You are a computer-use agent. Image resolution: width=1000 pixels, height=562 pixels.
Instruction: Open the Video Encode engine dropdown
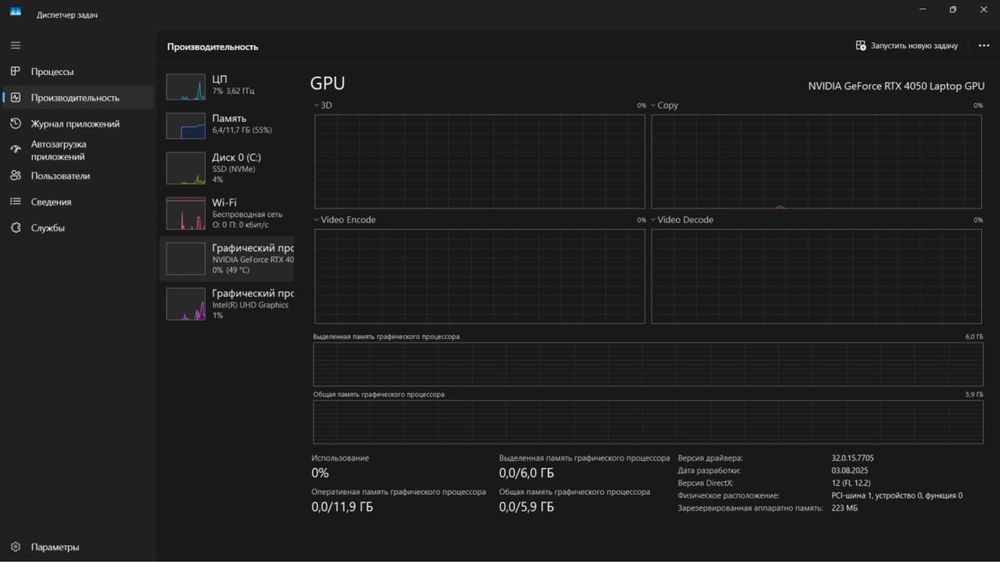(x=316, y=219)
